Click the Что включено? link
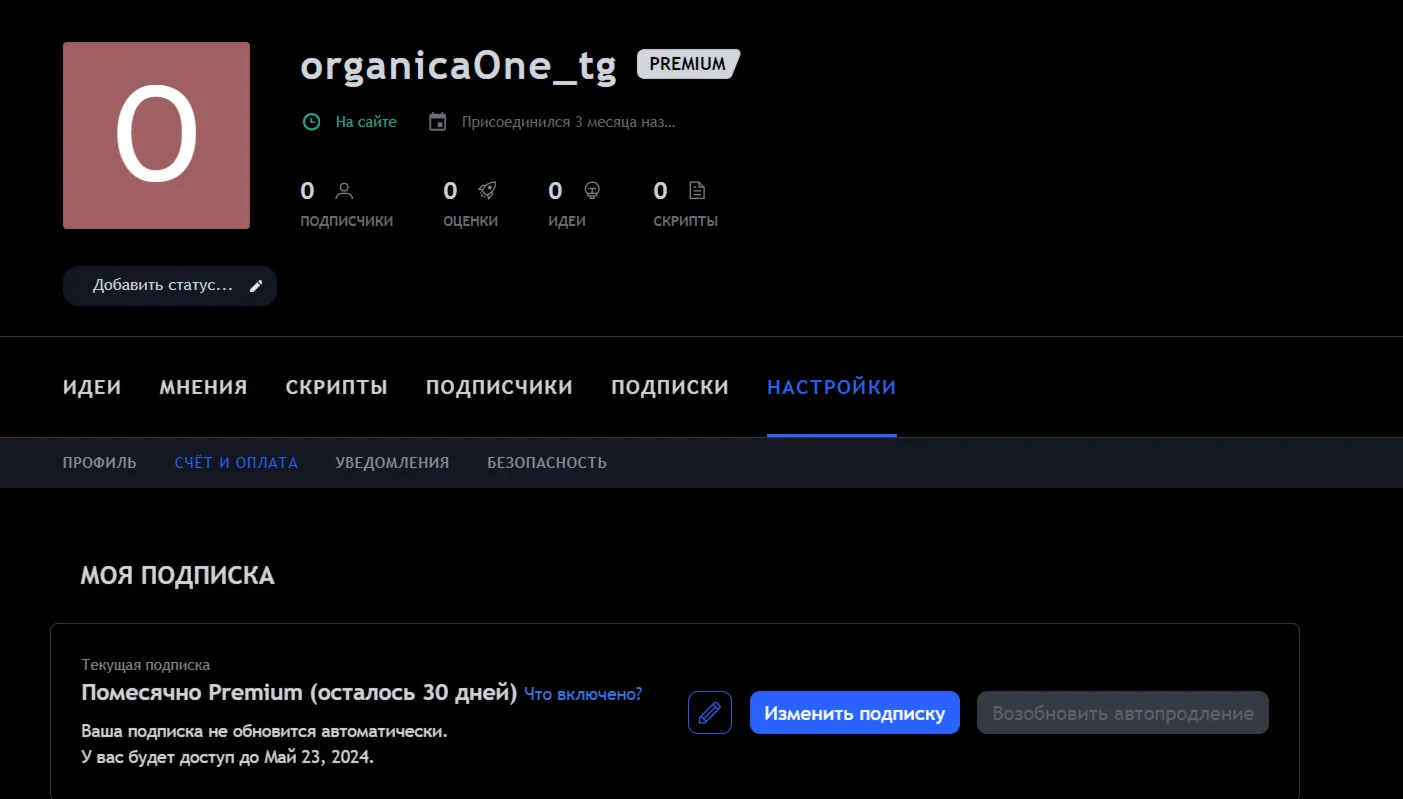The image size is (1403, 799). tap(583, 694)
